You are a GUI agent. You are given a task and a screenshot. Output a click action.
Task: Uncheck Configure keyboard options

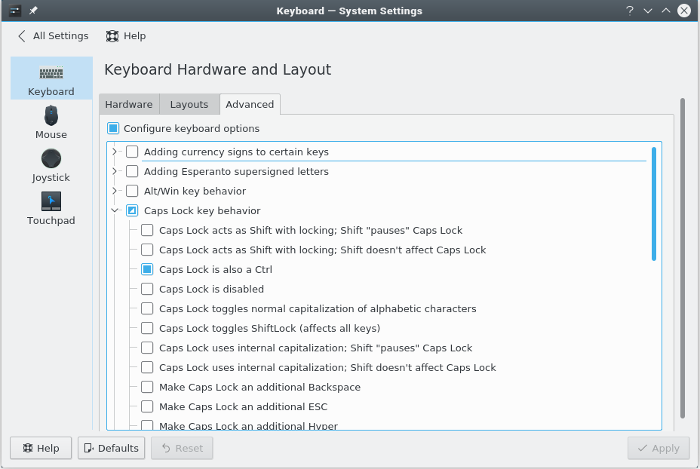pyautogui.click(x=114, y=129)
